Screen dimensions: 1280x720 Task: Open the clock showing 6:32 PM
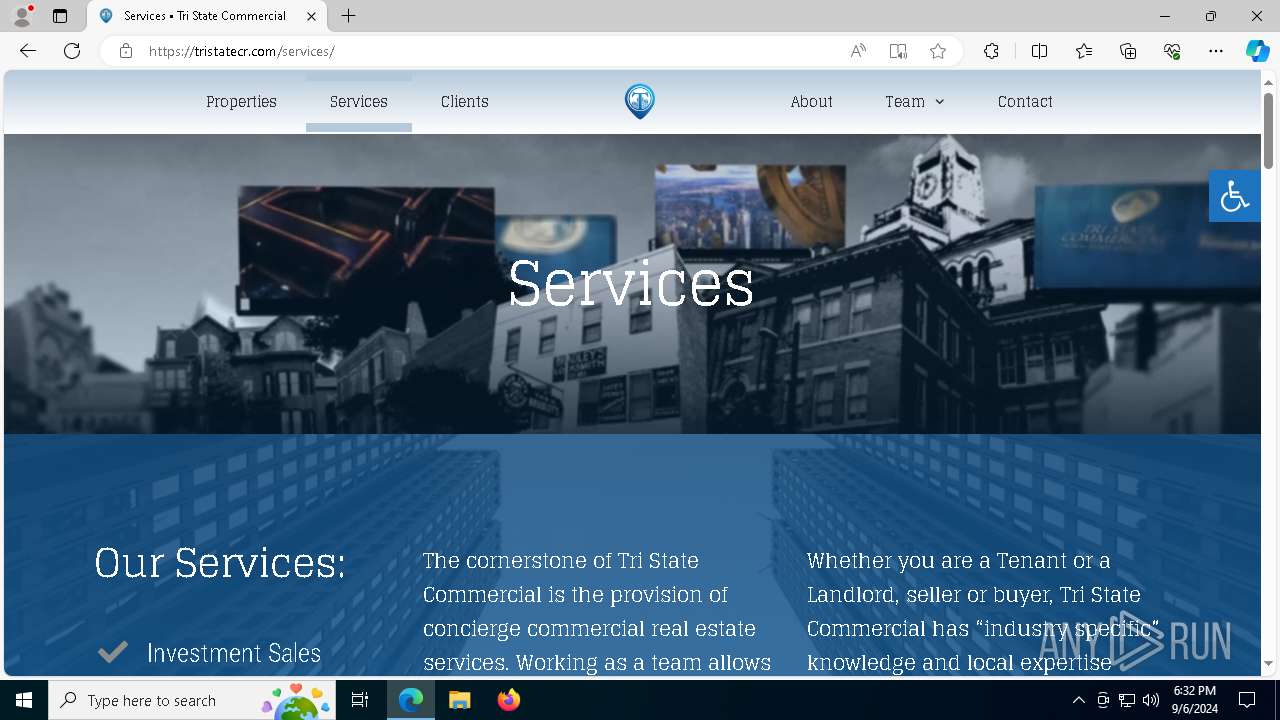[x=1195, y=700]
